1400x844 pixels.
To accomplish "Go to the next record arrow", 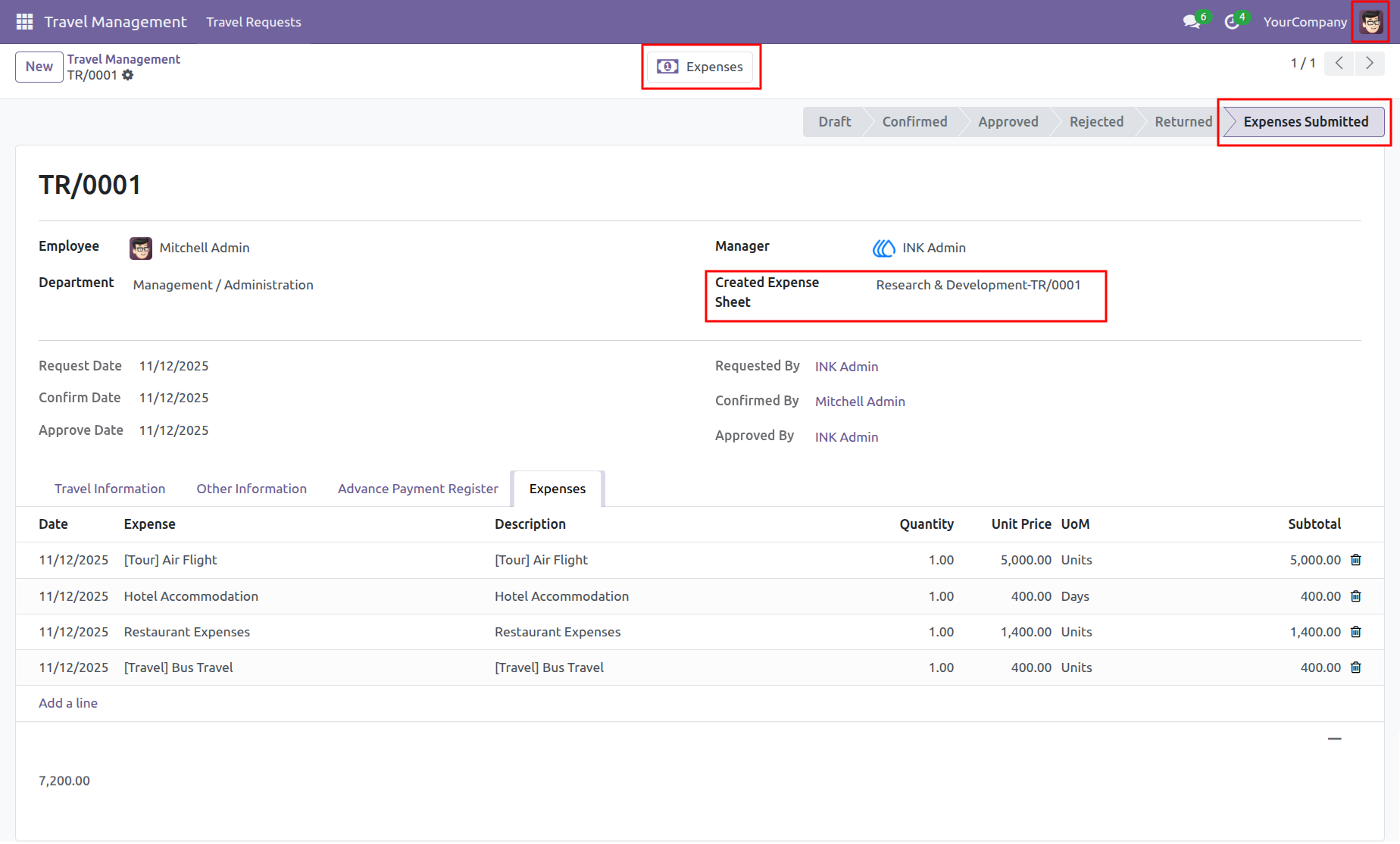I will tap(1370, 64).
